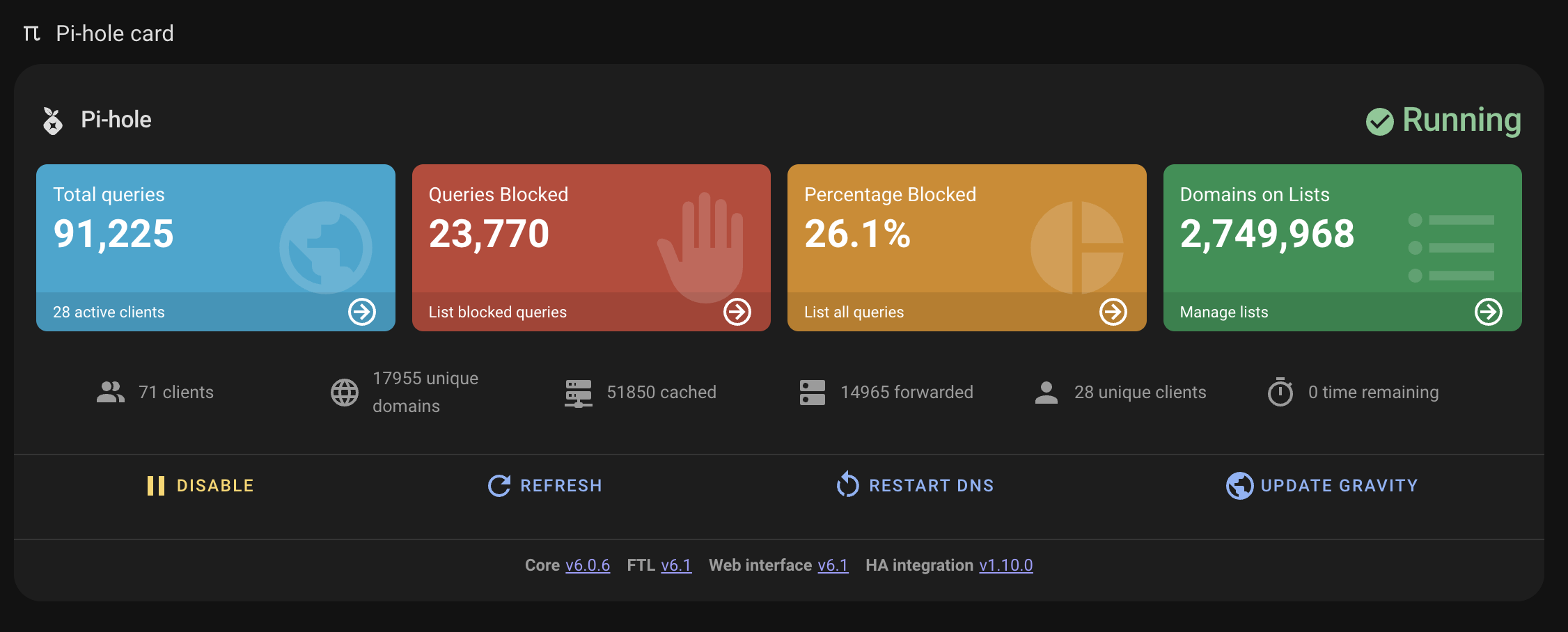Click the 'Running' status text

pos(1461,120)
